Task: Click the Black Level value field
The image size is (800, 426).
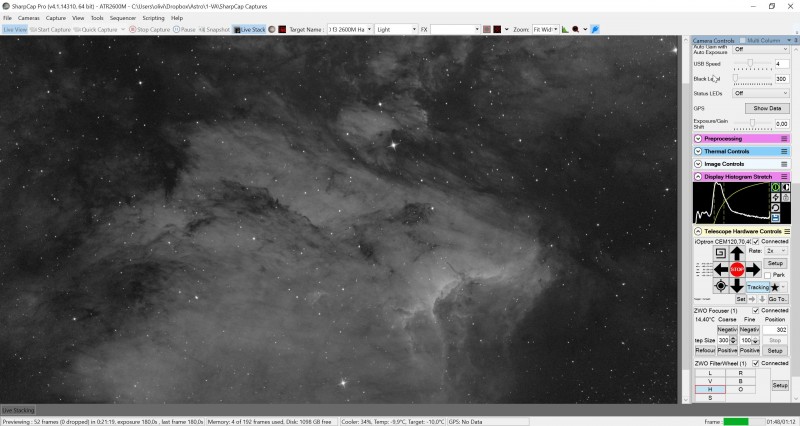Action: pos(782,79)
